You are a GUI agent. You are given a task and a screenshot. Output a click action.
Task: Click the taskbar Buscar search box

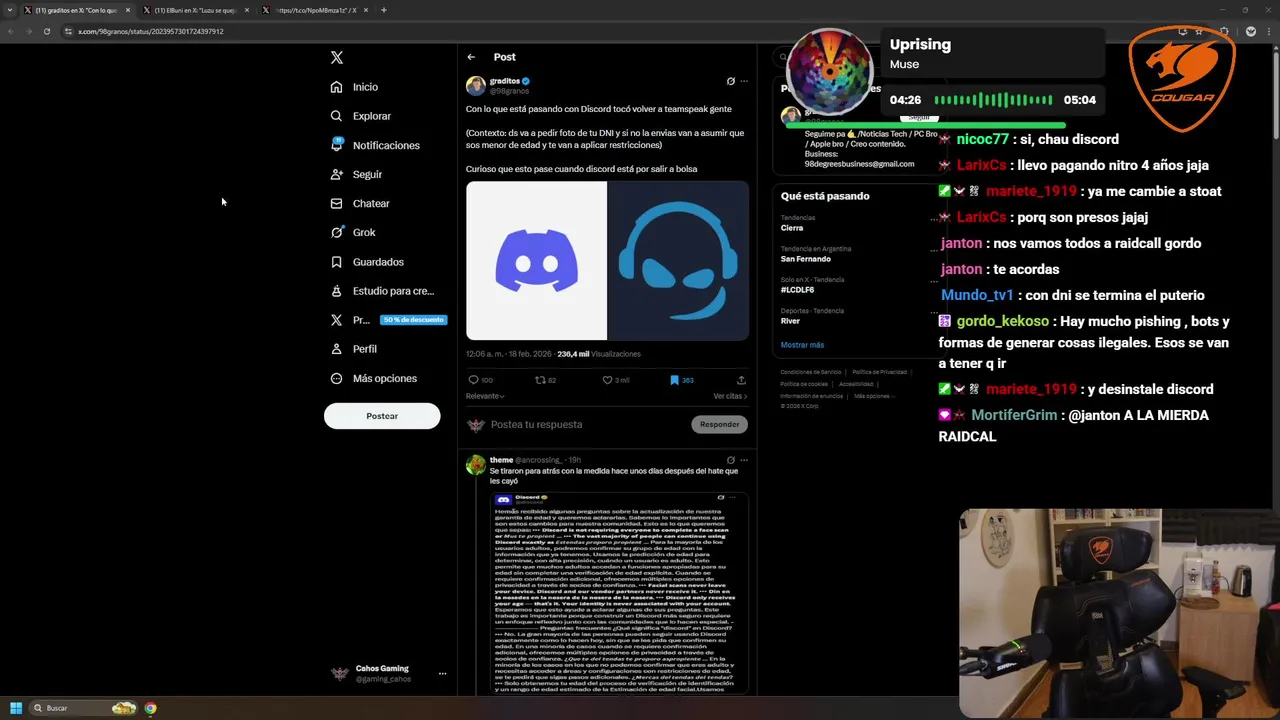(83, 708)
